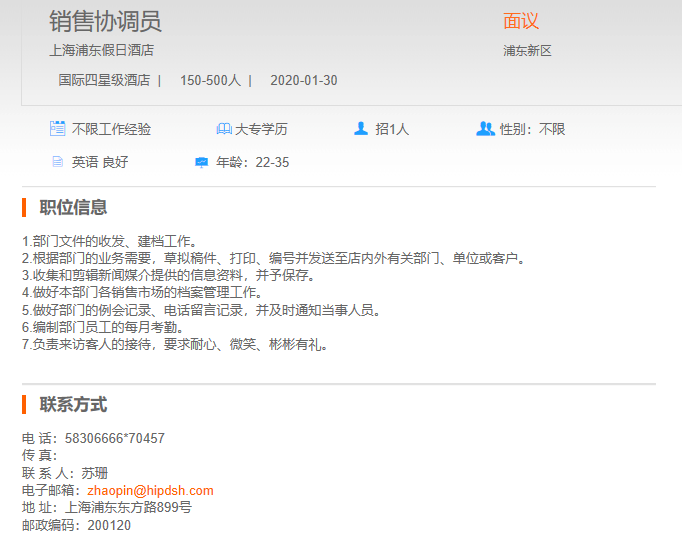Open the zhaopin@hipdsh.com email link
The image size is (682, 546).
pyautogui.click(x=150, y=491)
